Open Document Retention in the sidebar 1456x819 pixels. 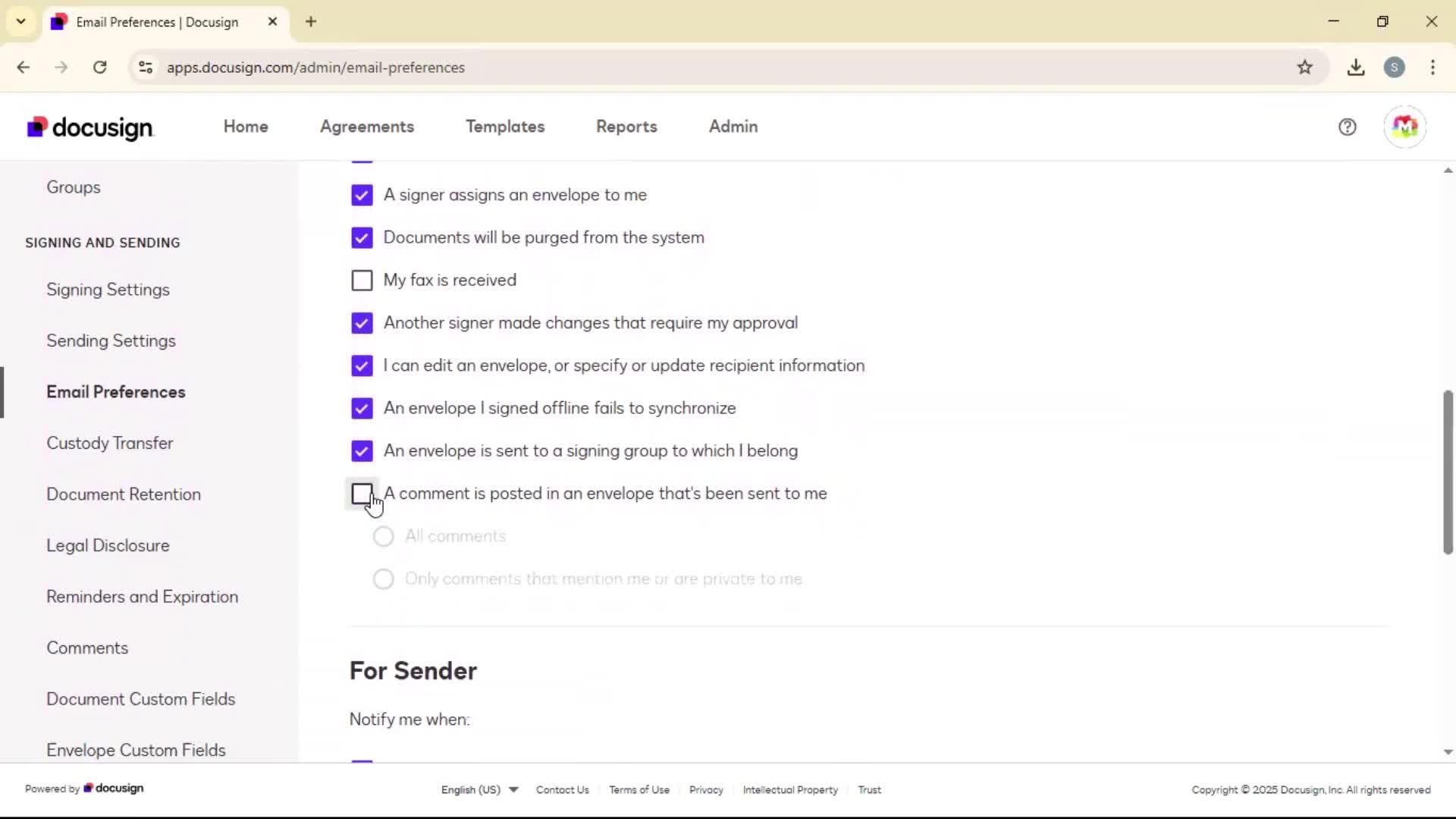click(x=124, y=494)
